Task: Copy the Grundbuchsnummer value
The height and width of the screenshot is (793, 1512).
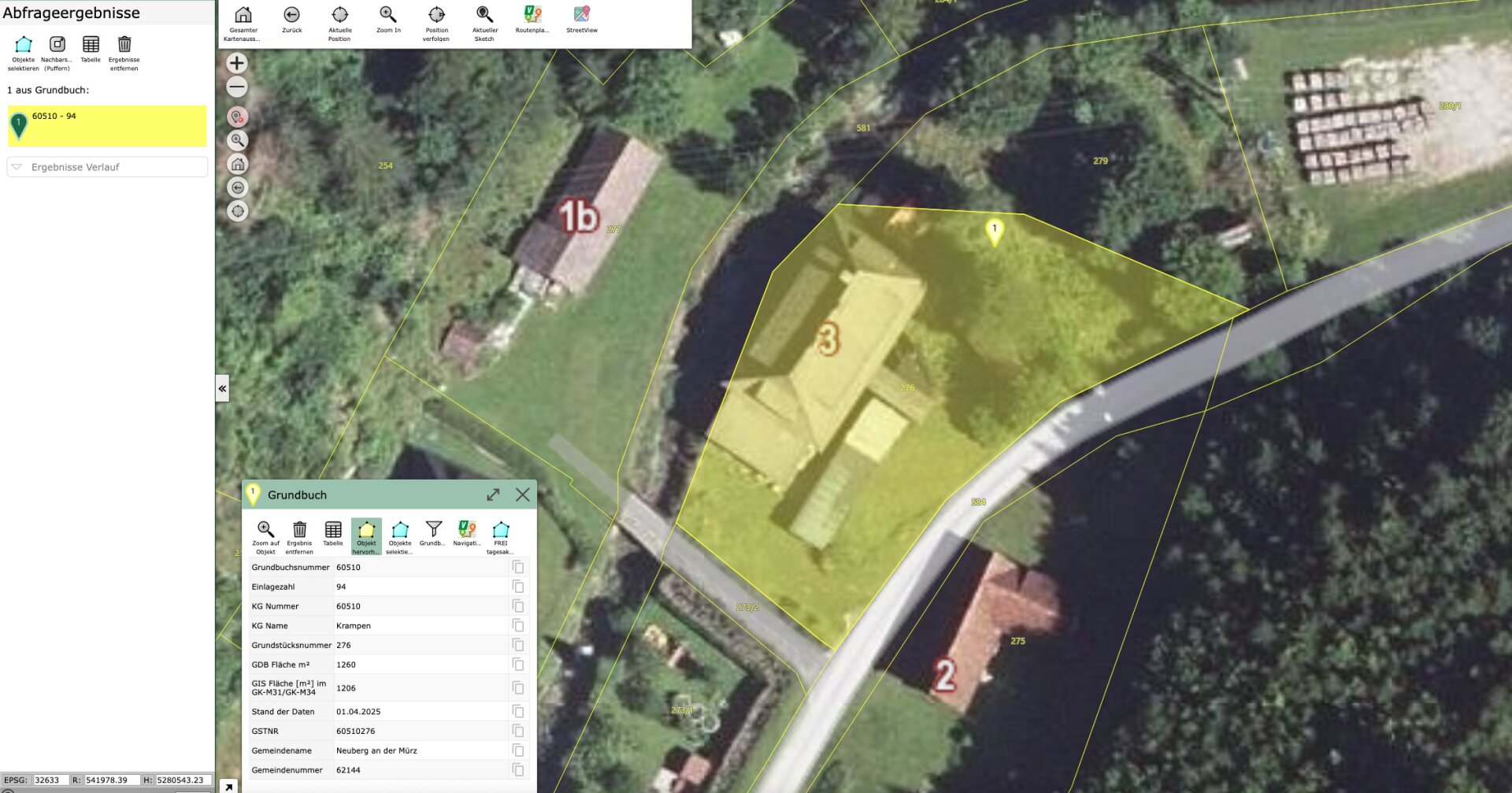Action: pyautogui.click(x=518, y=567)
